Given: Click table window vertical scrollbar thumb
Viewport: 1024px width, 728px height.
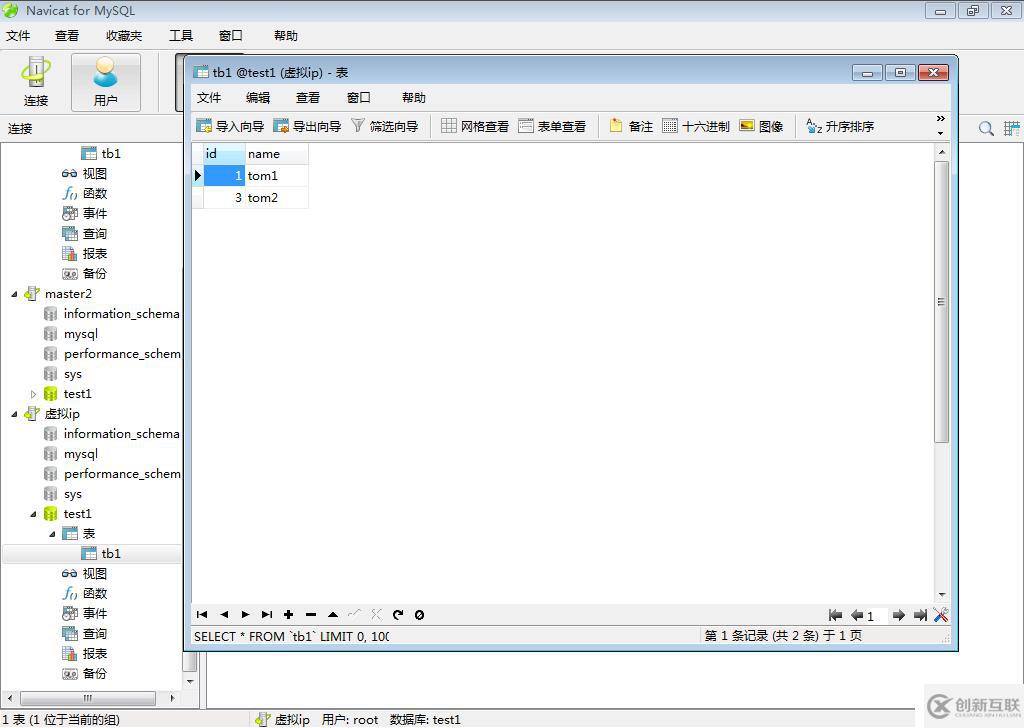Looking at the screenshot, I should (x=941, y=302).
